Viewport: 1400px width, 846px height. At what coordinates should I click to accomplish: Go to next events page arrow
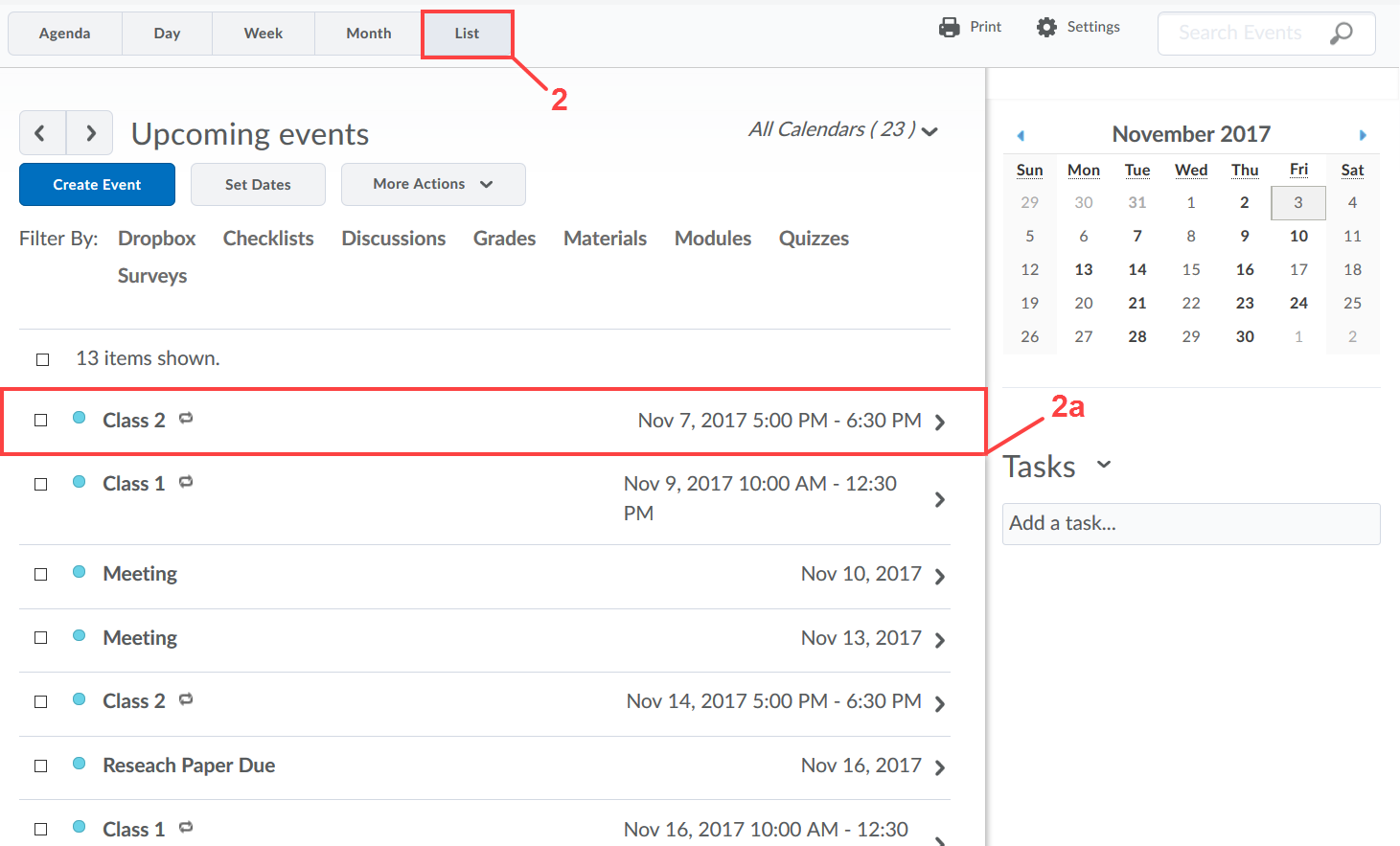90,133
